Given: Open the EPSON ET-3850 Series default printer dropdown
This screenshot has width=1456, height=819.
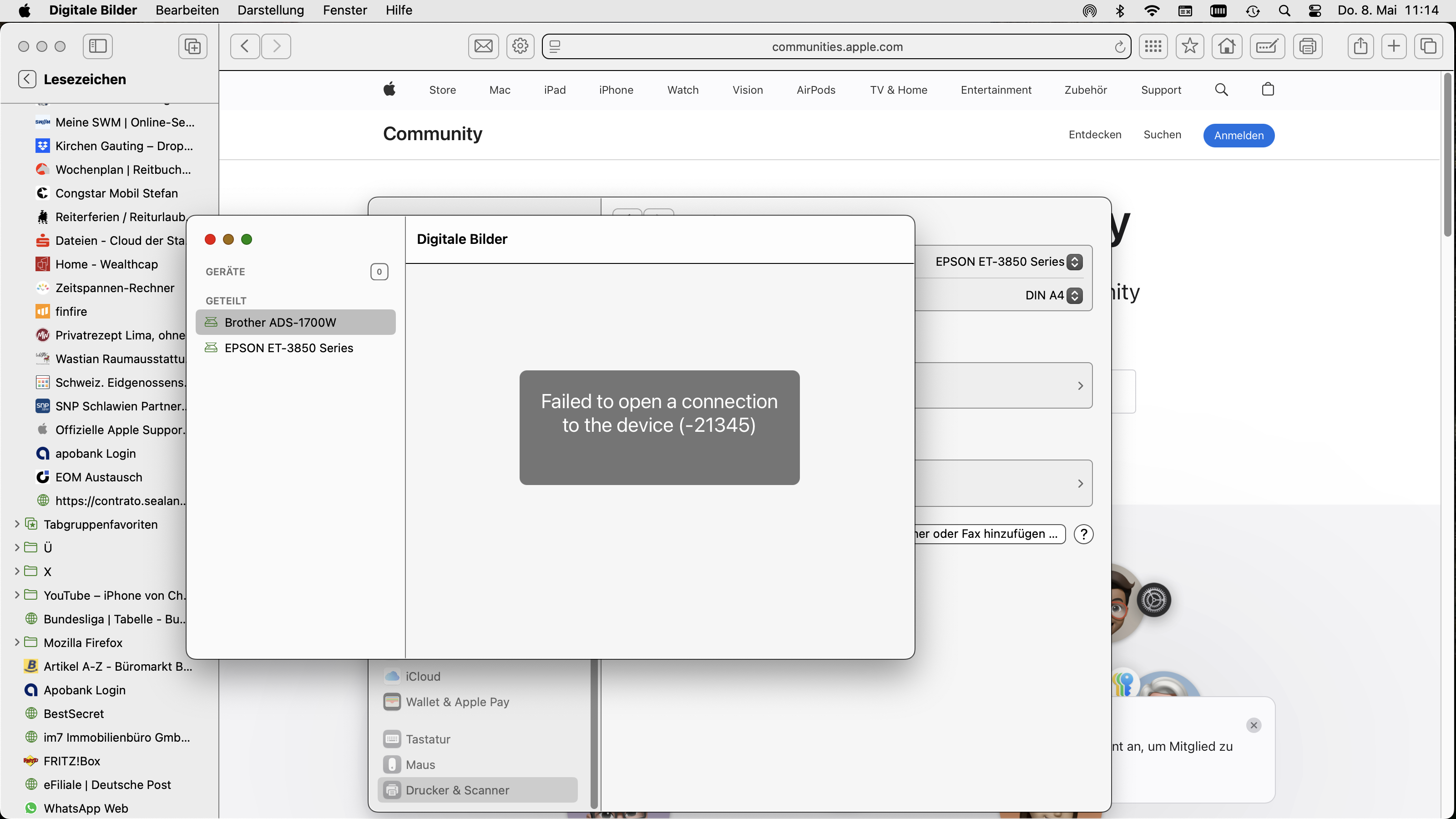Looking at the screenshot, I should click(1074, 262).
